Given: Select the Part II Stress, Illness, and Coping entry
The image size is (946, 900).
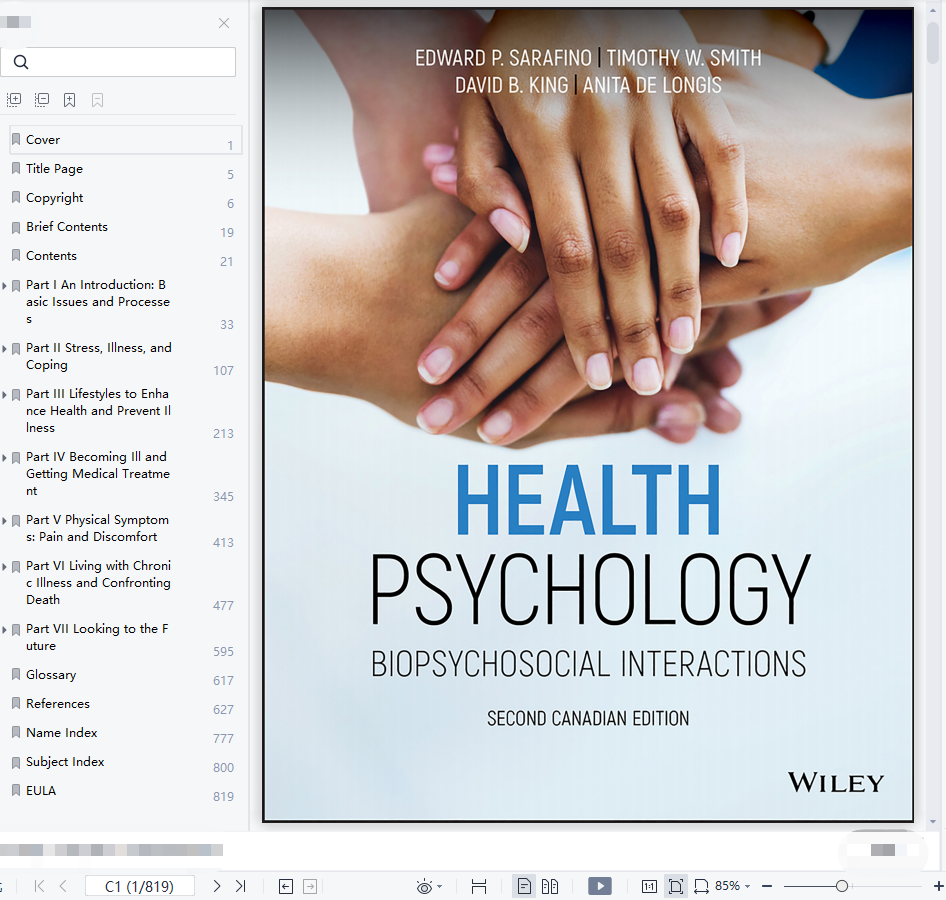Looking at the screenshot, I should pos(98,357).
